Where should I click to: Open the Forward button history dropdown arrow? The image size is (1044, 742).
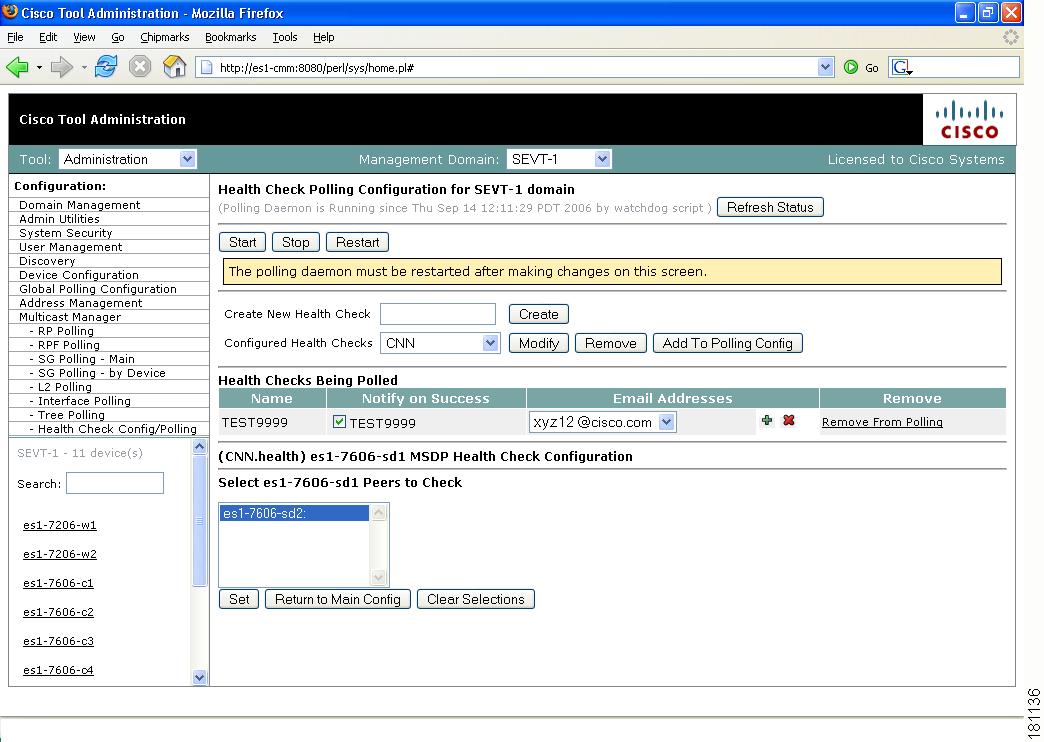pos(84,67)
